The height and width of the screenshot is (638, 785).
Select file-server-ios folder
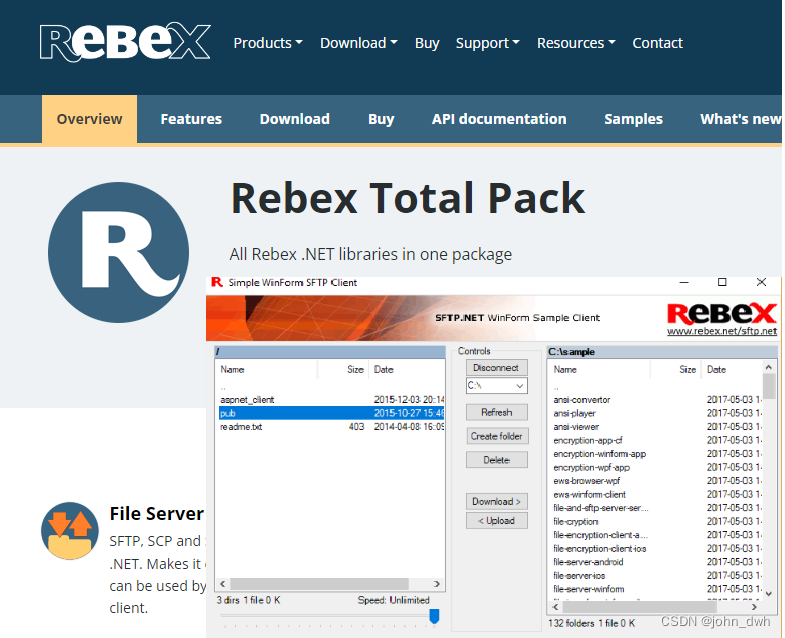[x=579, y=575]
